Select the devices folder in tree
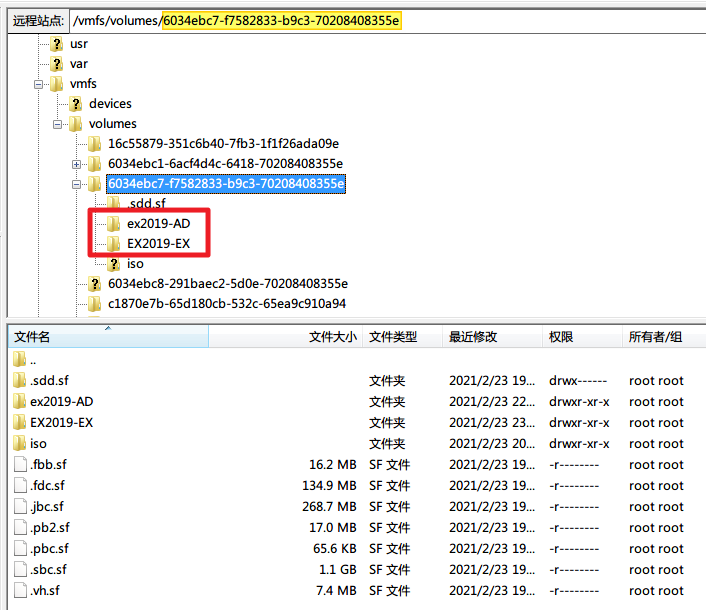Screen dimensions: 706x610 point(110,104)
